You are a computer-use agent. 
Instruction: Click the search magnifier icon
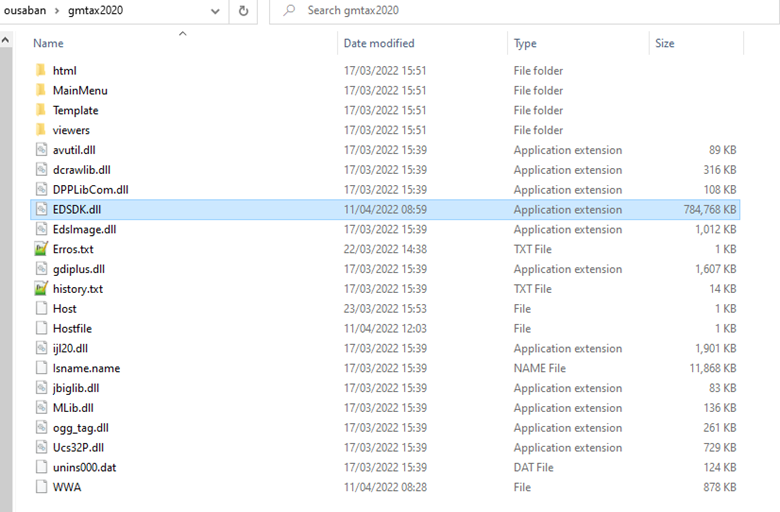click(289, 10)
